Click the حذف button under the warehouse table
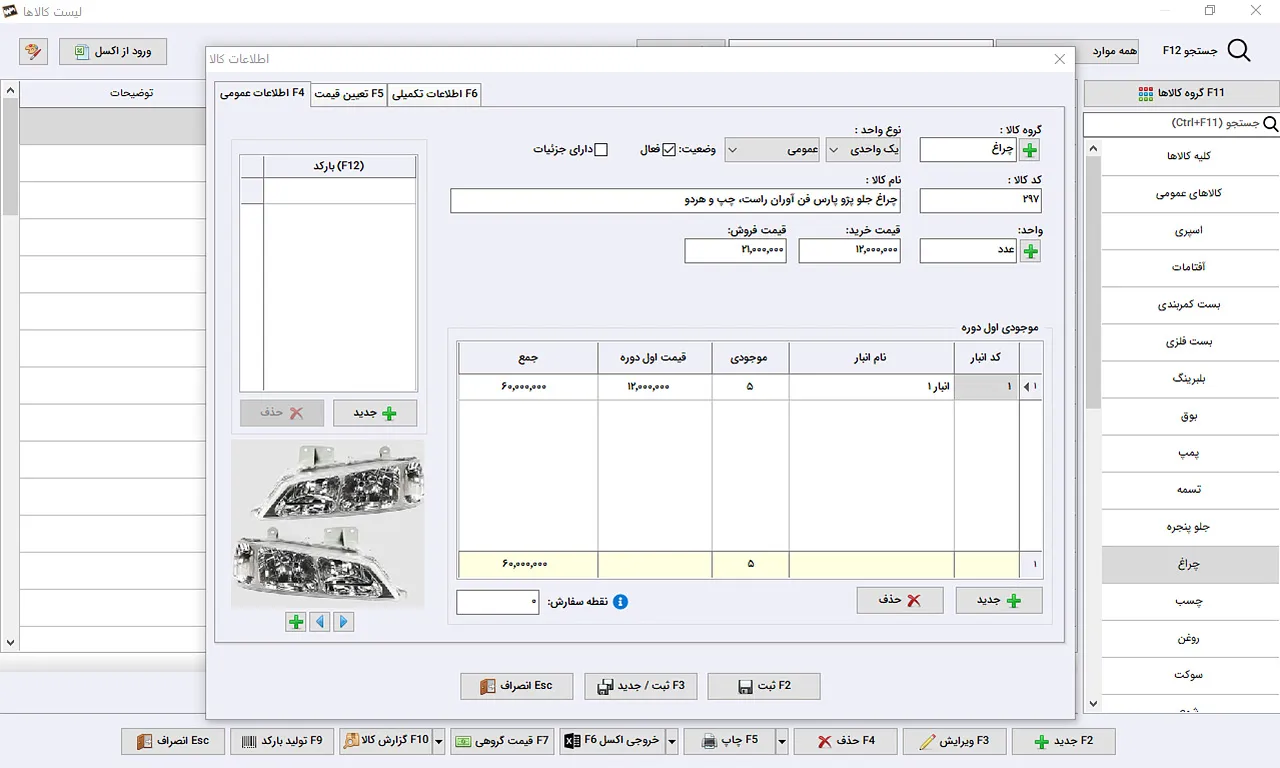The height and width of the screenshot is (768, 1280). click(900, 600)
